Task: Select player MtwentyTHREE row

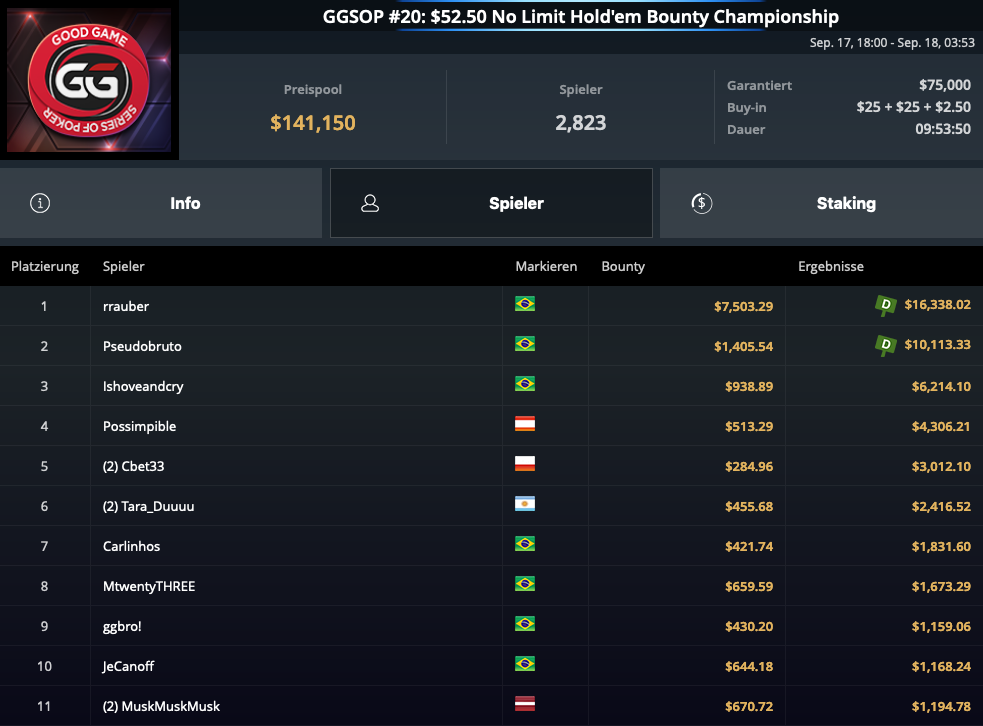Action: click(149, 586)
